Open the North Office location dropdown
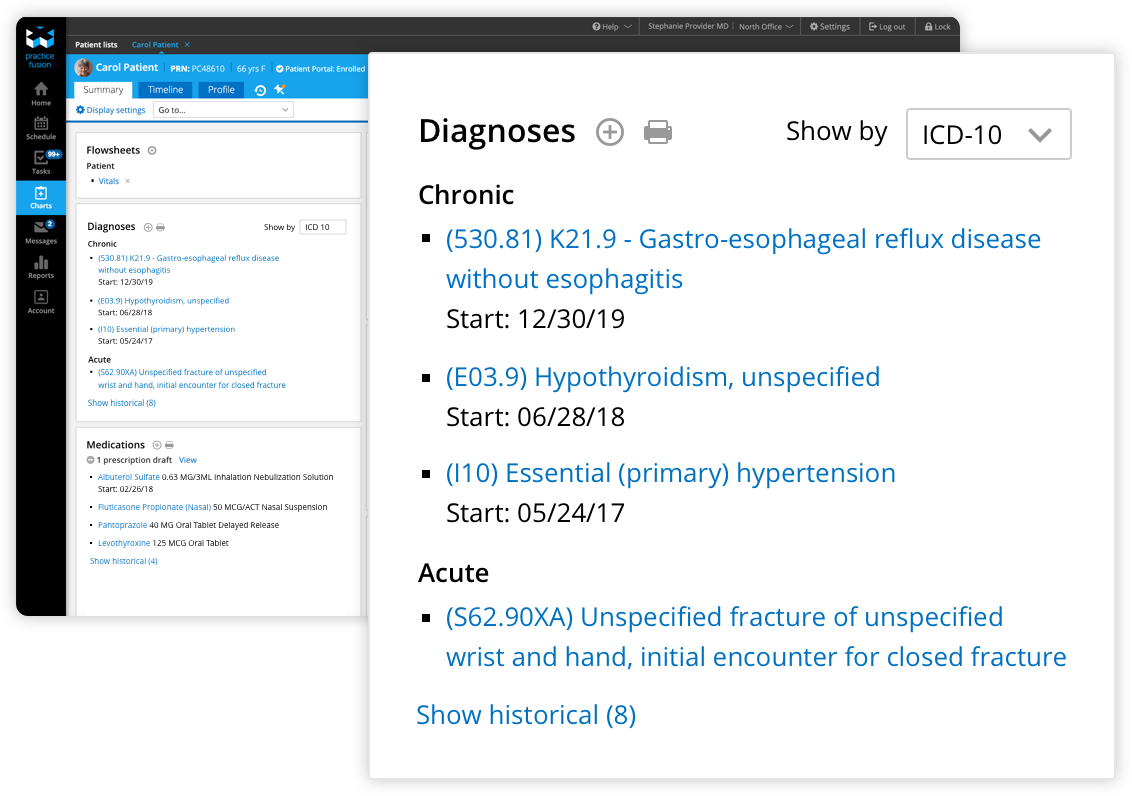This screenshot has width=1132, height=796. click(767, 27)
